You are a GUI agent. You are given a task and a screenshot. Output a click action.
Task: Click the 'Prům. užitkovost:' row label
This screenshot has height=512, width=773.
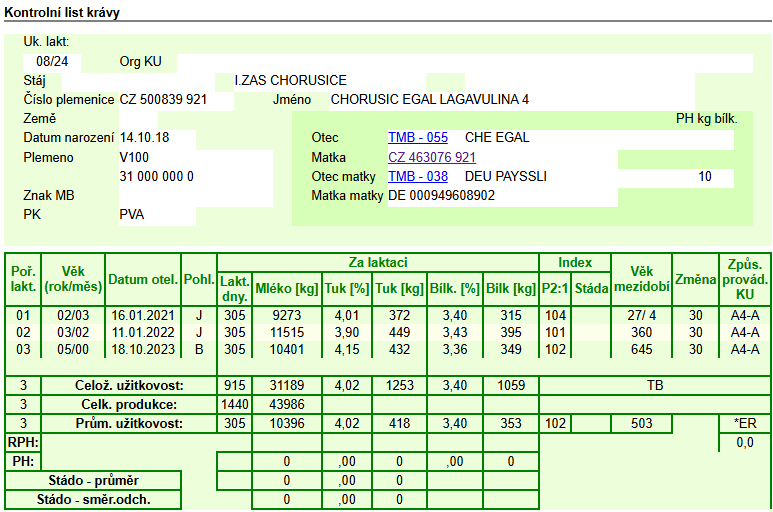pos(129,423)
